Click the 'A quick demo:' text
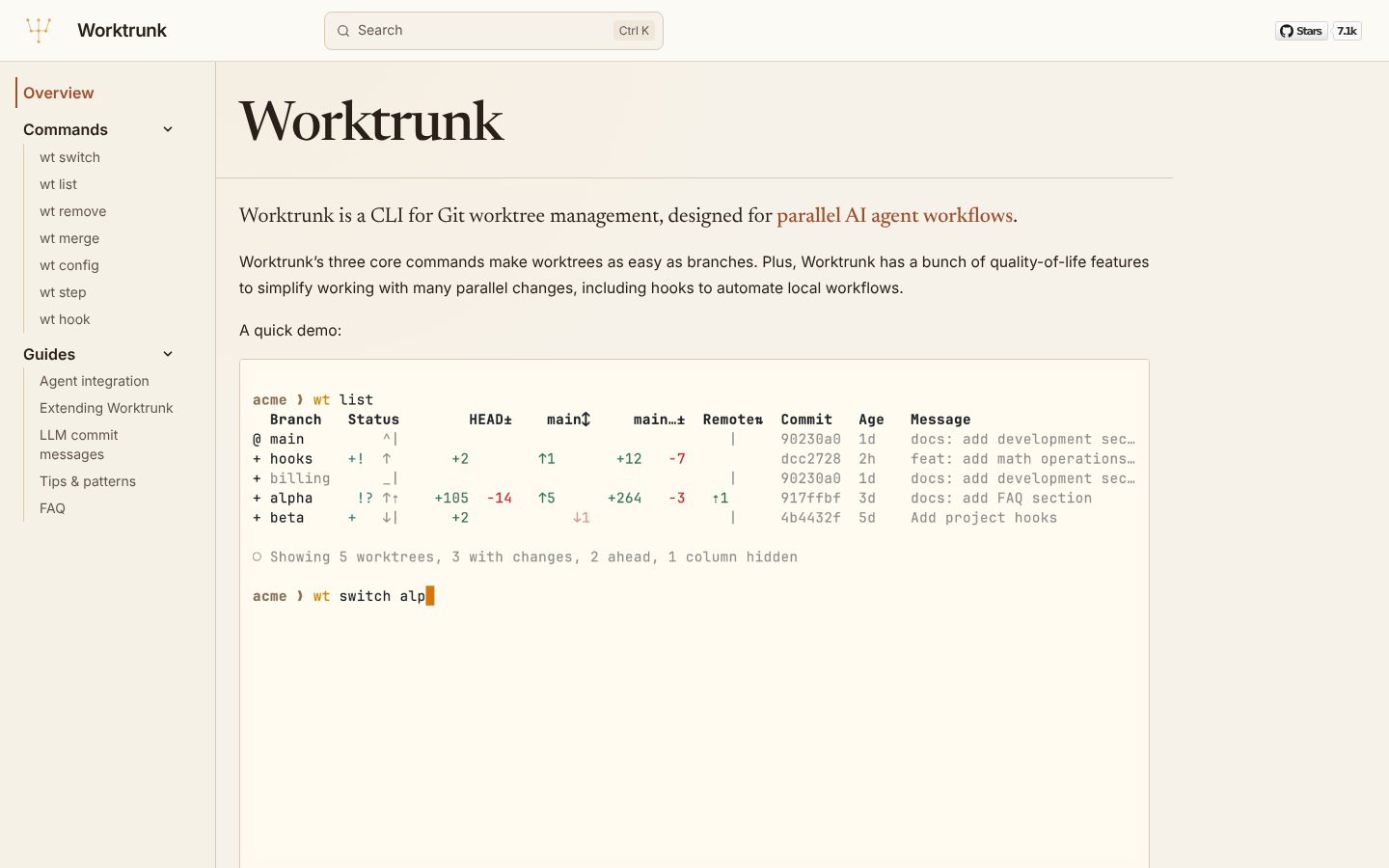 pyautogui.click(x=290, y=330)
